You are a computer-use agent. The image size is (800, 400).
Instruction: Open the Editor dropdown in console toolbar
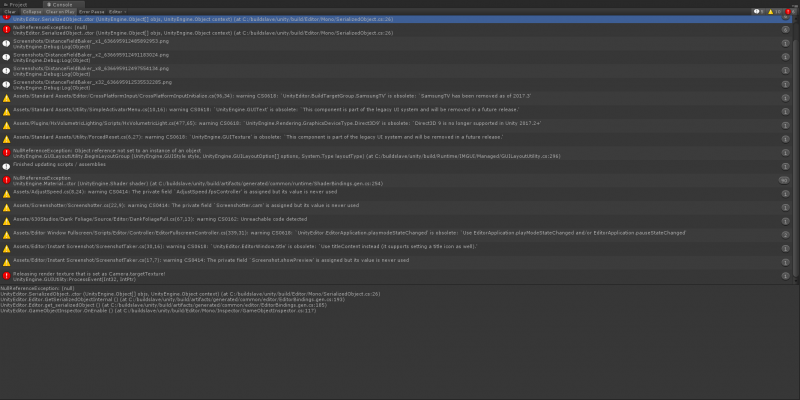coord(117,11)
